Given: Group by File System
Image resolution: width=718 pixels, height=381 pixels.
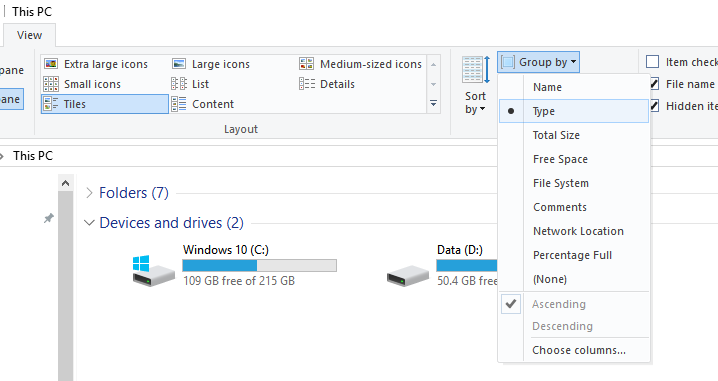Looking at the screenshot, I should pyautogui.click(x=574, y=183).
